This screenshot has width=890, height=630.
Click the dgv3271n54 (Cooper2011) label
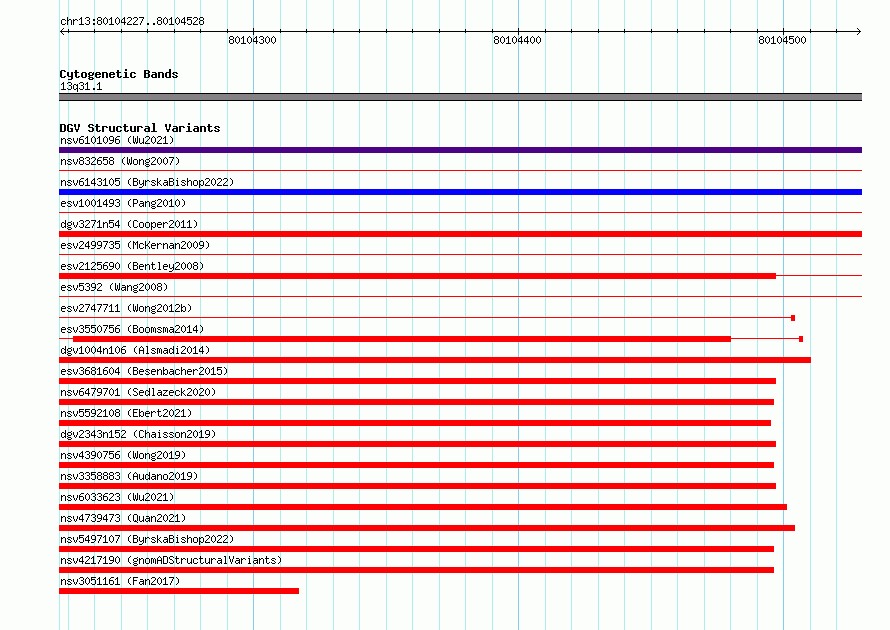point(129,224)
